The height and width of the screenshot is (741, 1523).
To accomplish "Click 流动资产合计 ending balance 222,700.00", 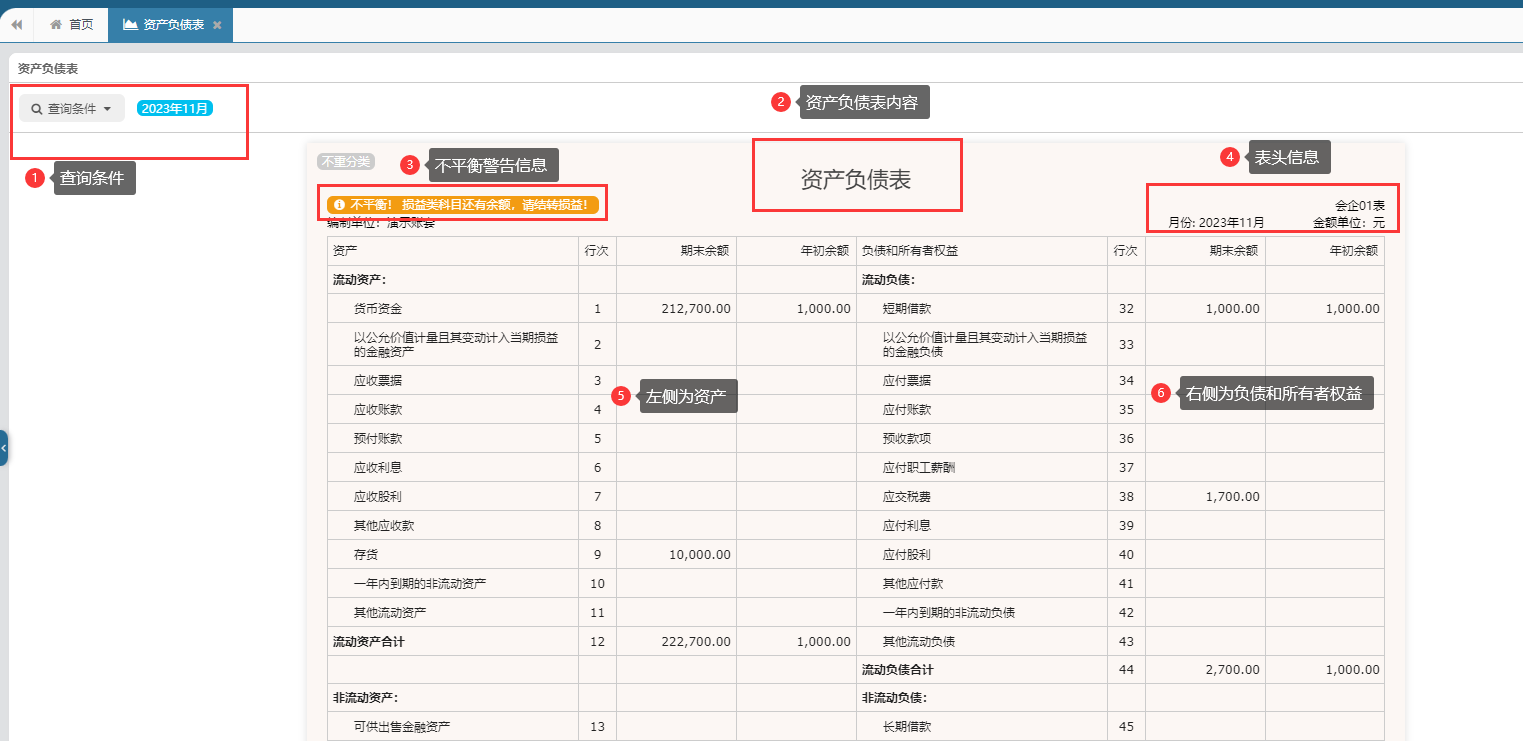I will coord(696,641).
